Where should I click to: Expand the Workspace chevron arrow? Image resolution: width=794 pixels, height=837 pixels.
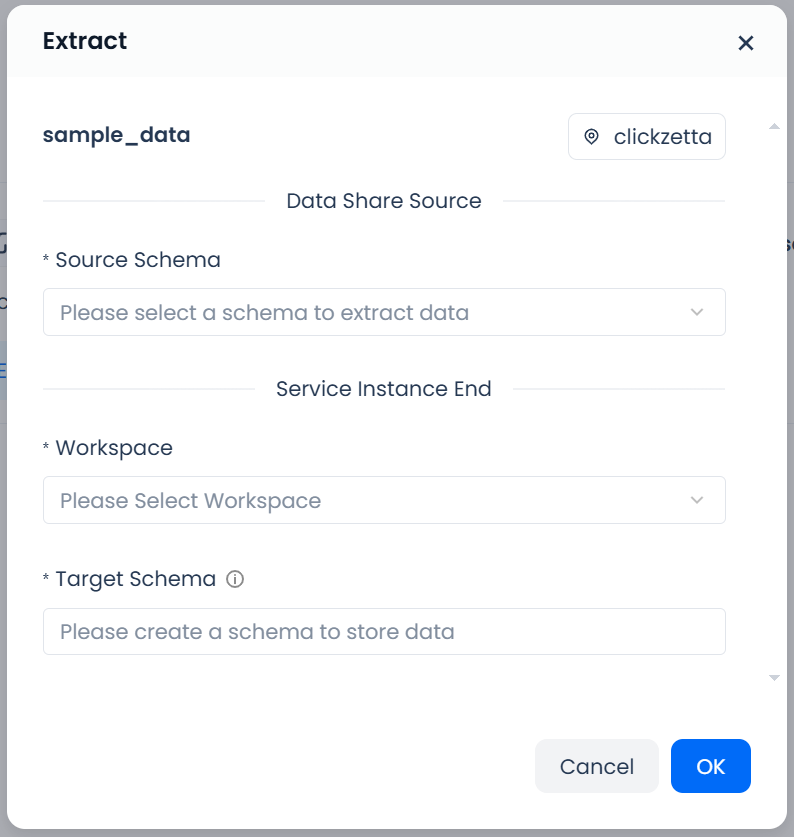pos(697,500)
